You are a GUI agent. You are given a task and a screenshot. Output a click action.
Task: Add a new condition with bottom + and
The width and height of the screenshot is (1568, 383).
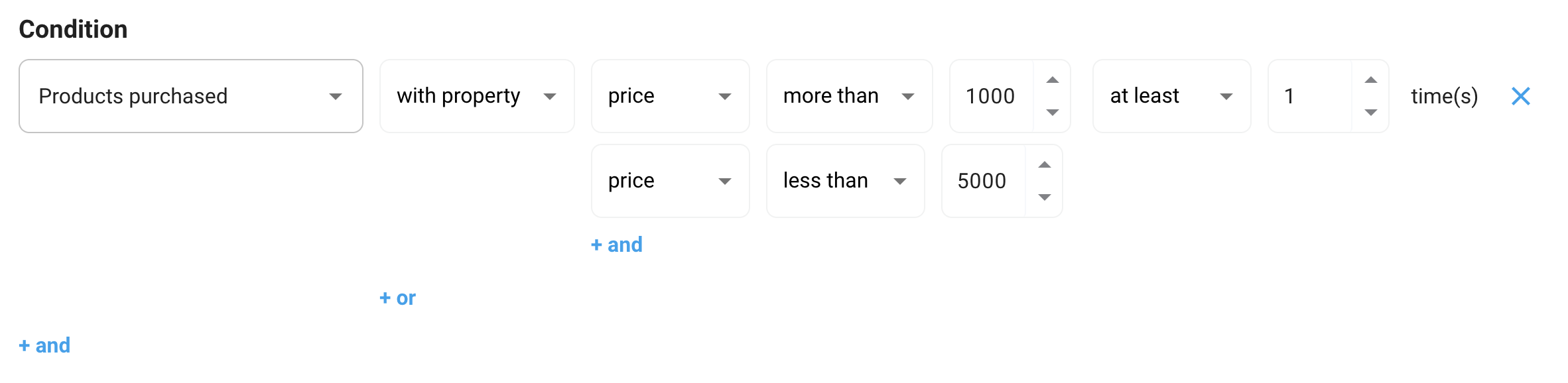(x=44, y=345)
